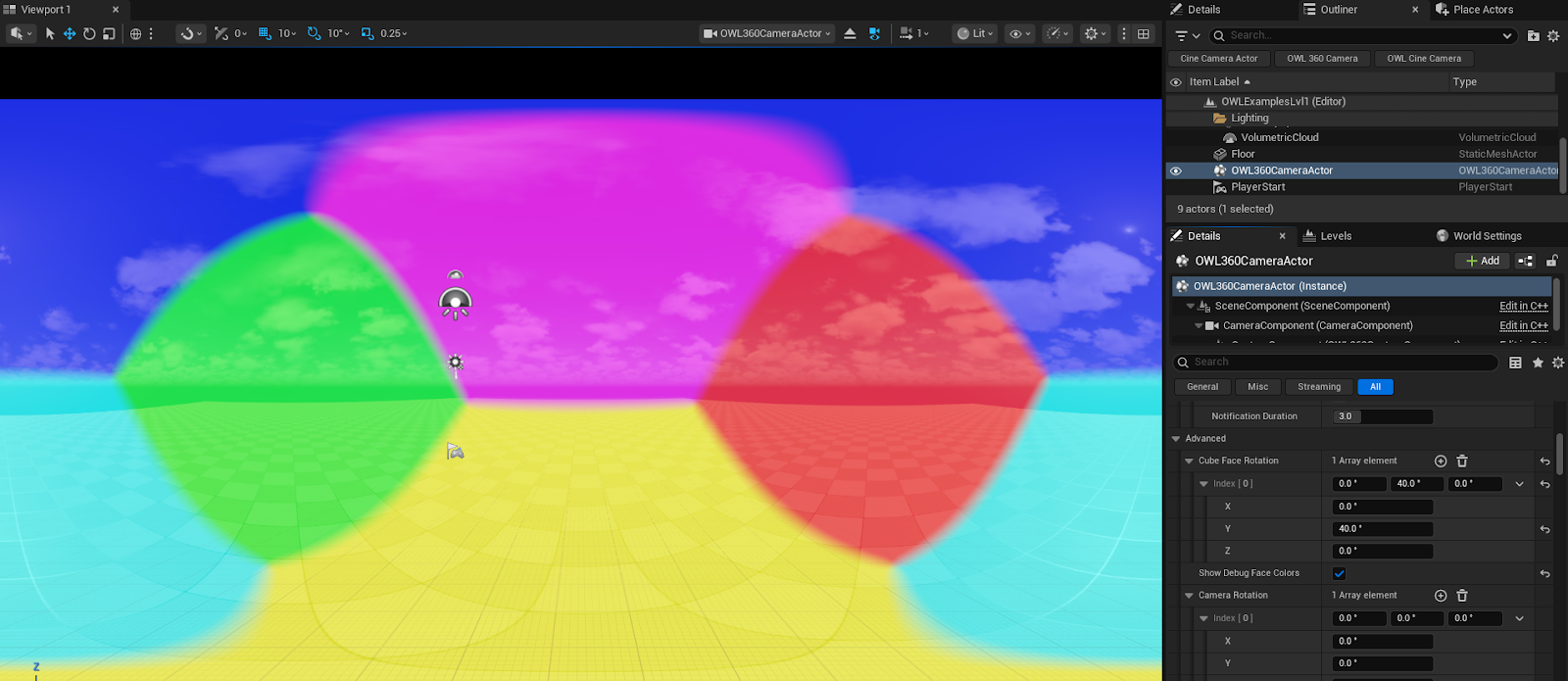This screenshot has width=1568, height=681.
Task: Add element to Cube Face Rotation array
Action: click(x=1440, y=461)
